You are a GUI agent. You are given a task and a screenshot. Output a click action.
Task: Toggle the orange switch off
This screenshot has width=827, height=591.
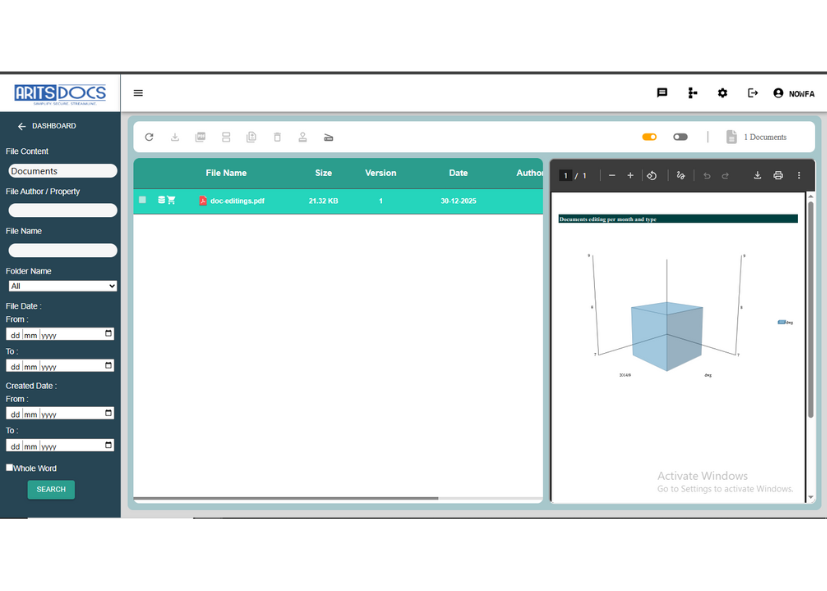(649, 137)
